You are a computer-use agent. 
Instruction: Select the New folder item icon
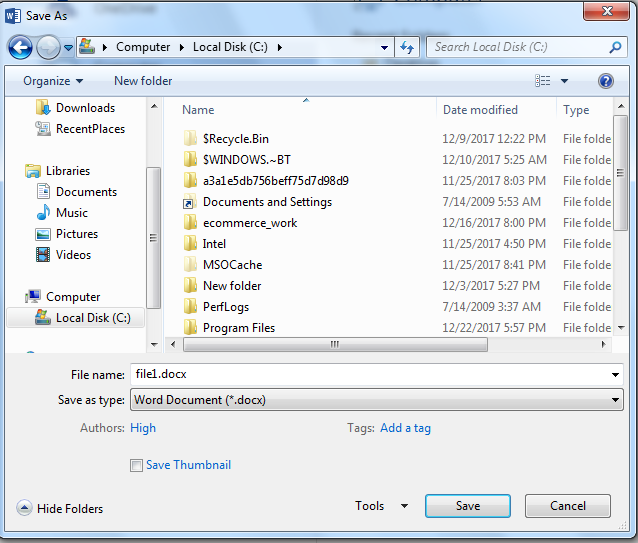point(190,286)
